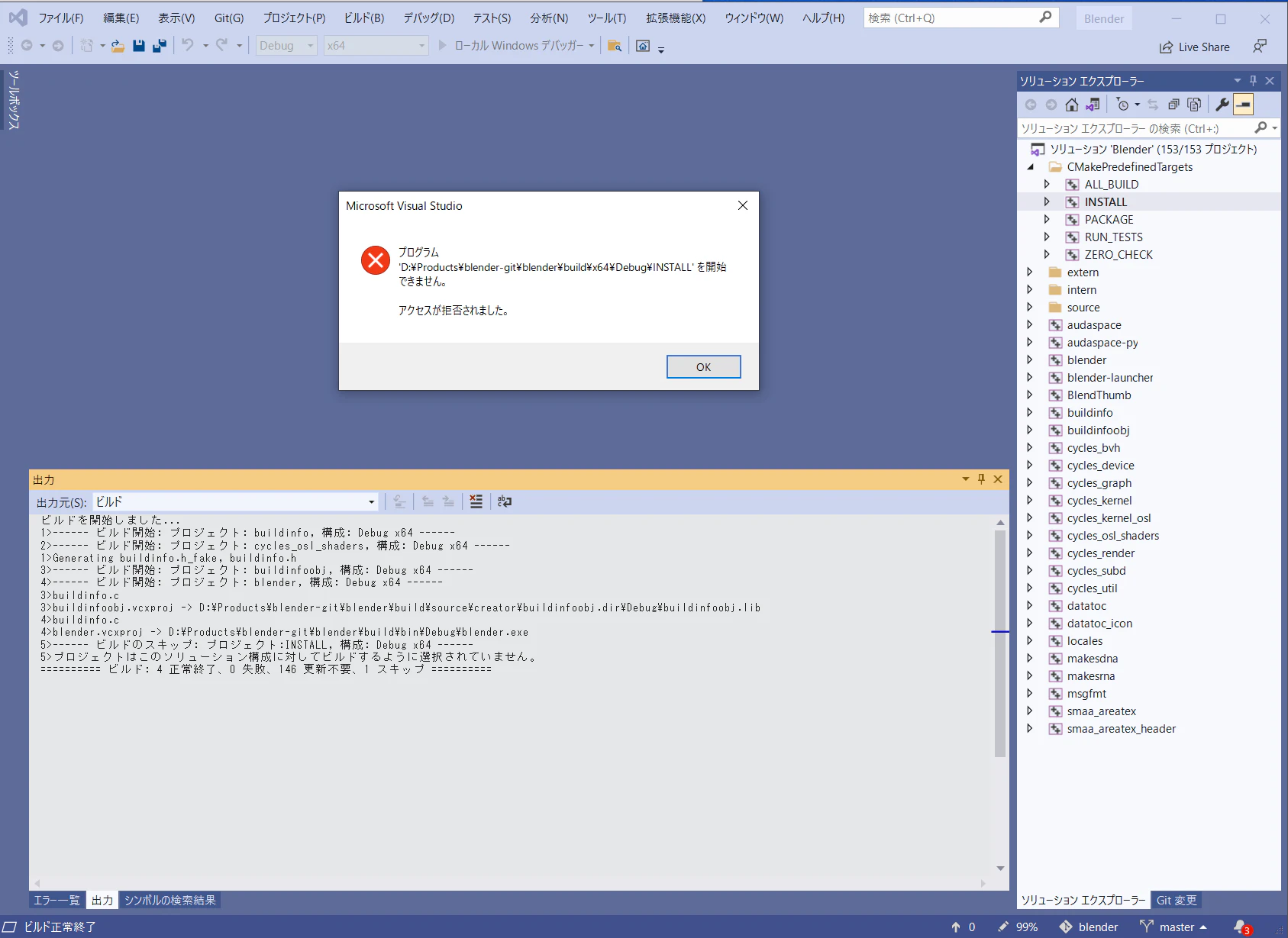Click the notifications bell in the status bar
The image size is (1288, 938).
1241,927
